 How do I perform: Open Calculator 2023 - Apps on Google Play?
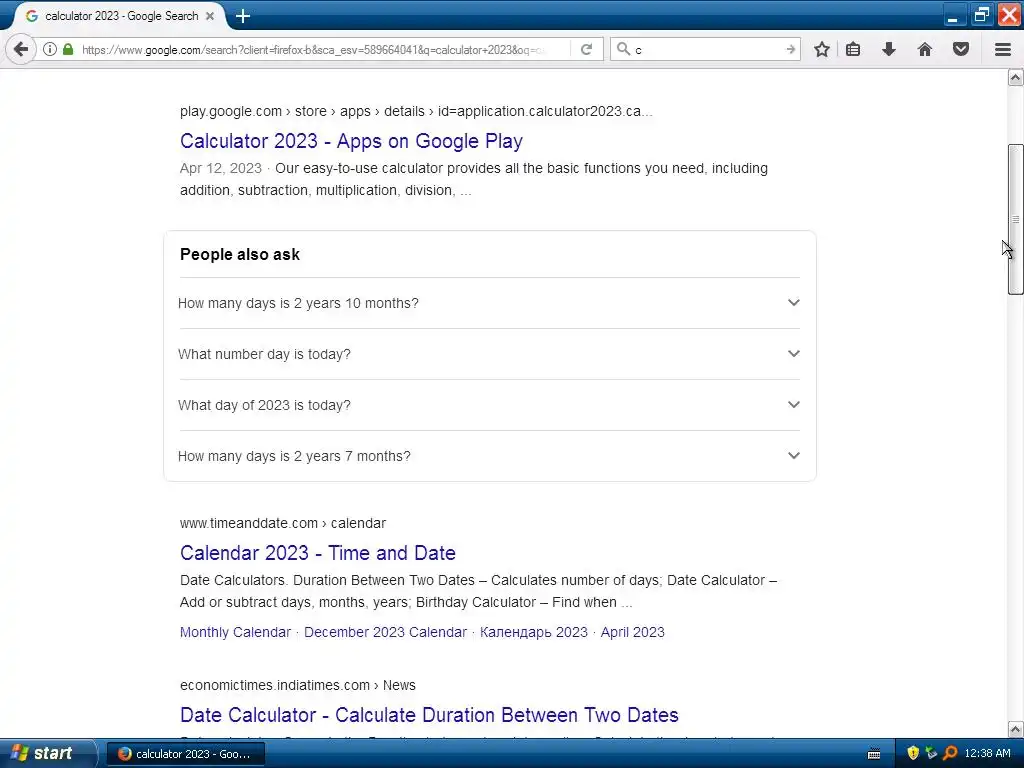point(351,141)
